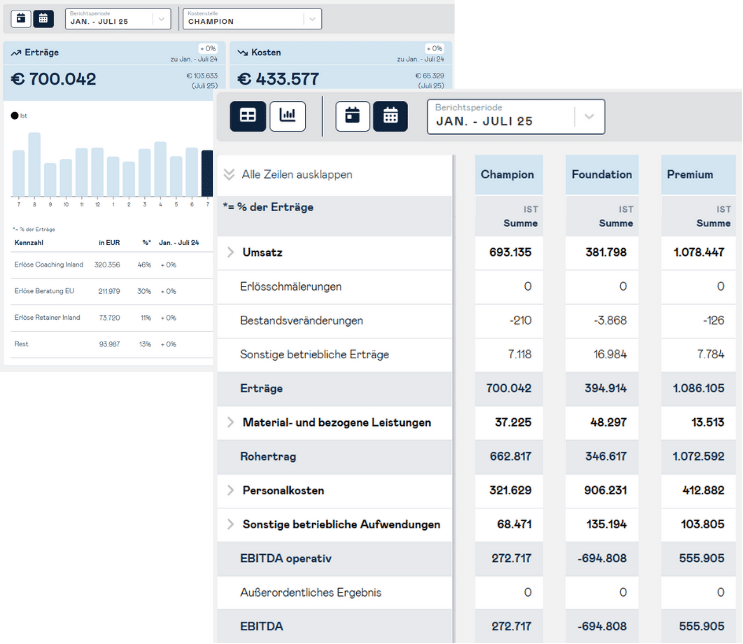743x644 pixels.
Task: Click the Erträge value € 700.042 card
Action: pyautogui.click(x=54, y=79)
